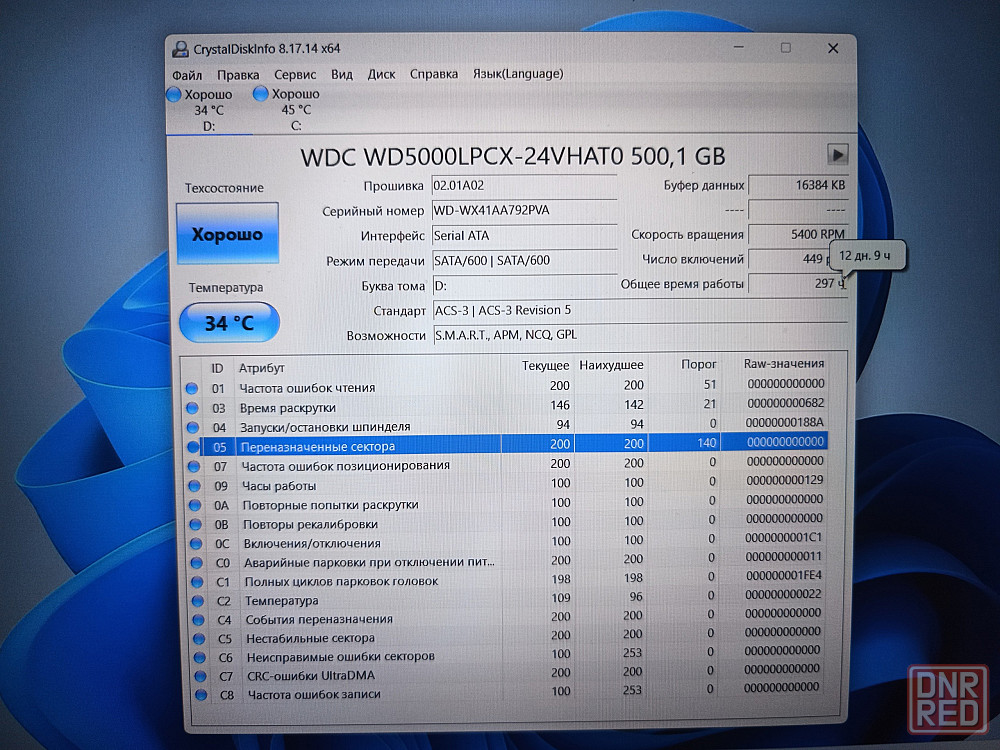Open the Файл menu
This screenshot has width=1000, height=750.
(x=187, y=75)
